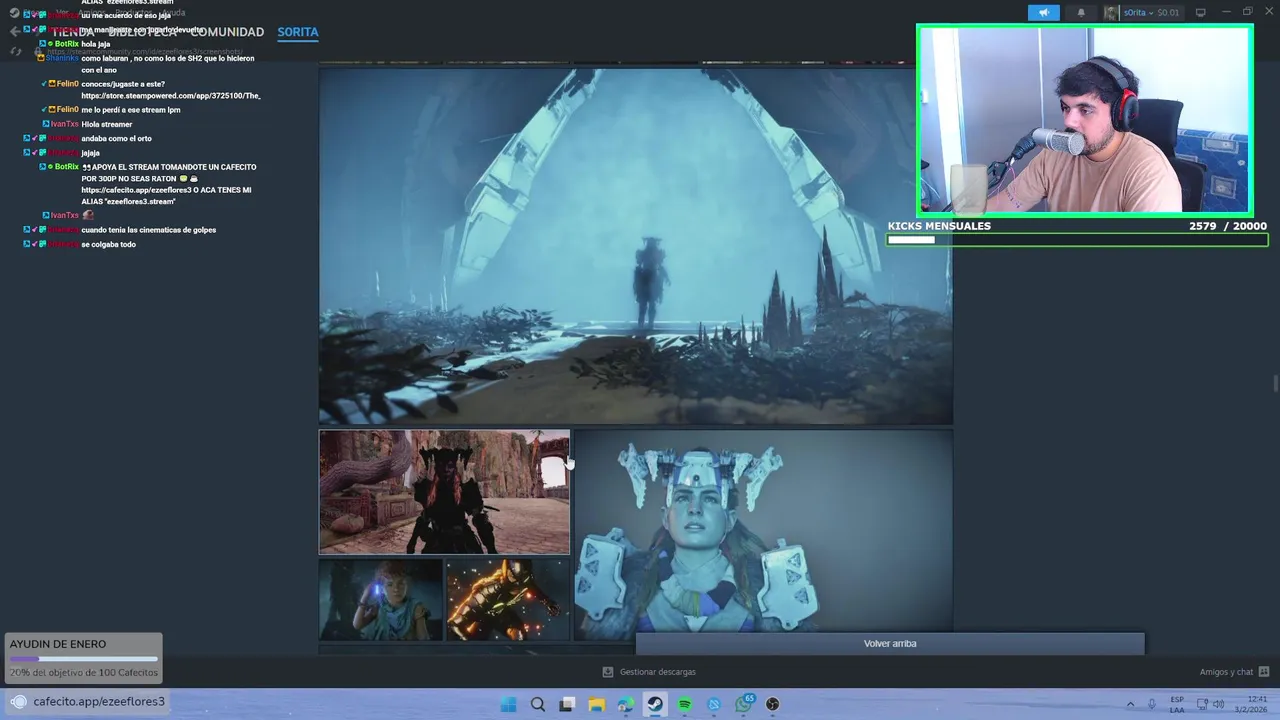This screenshot has width=1280, height=720.
Task: Click BotRix 'hola jaja' message
Action: click(96, 44)
